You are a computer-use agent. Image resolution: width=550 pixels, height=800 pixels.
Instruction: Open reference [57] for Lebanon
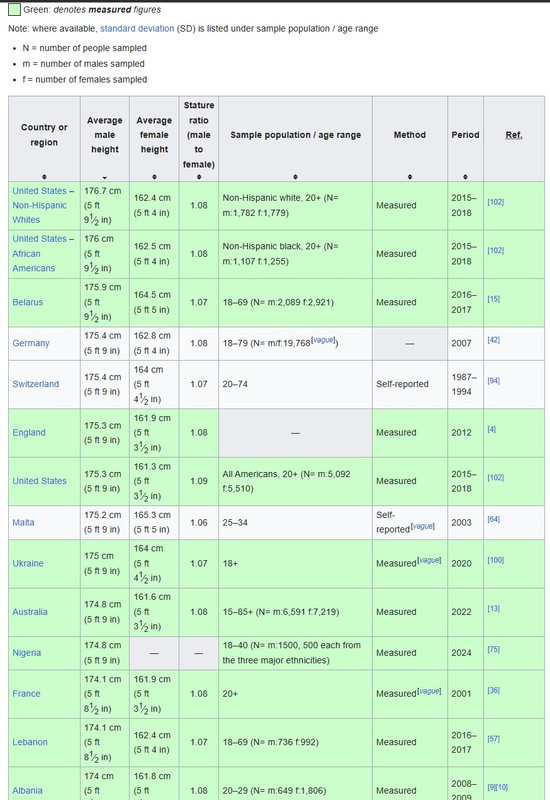pyautogui.click(x=493, y=739)
